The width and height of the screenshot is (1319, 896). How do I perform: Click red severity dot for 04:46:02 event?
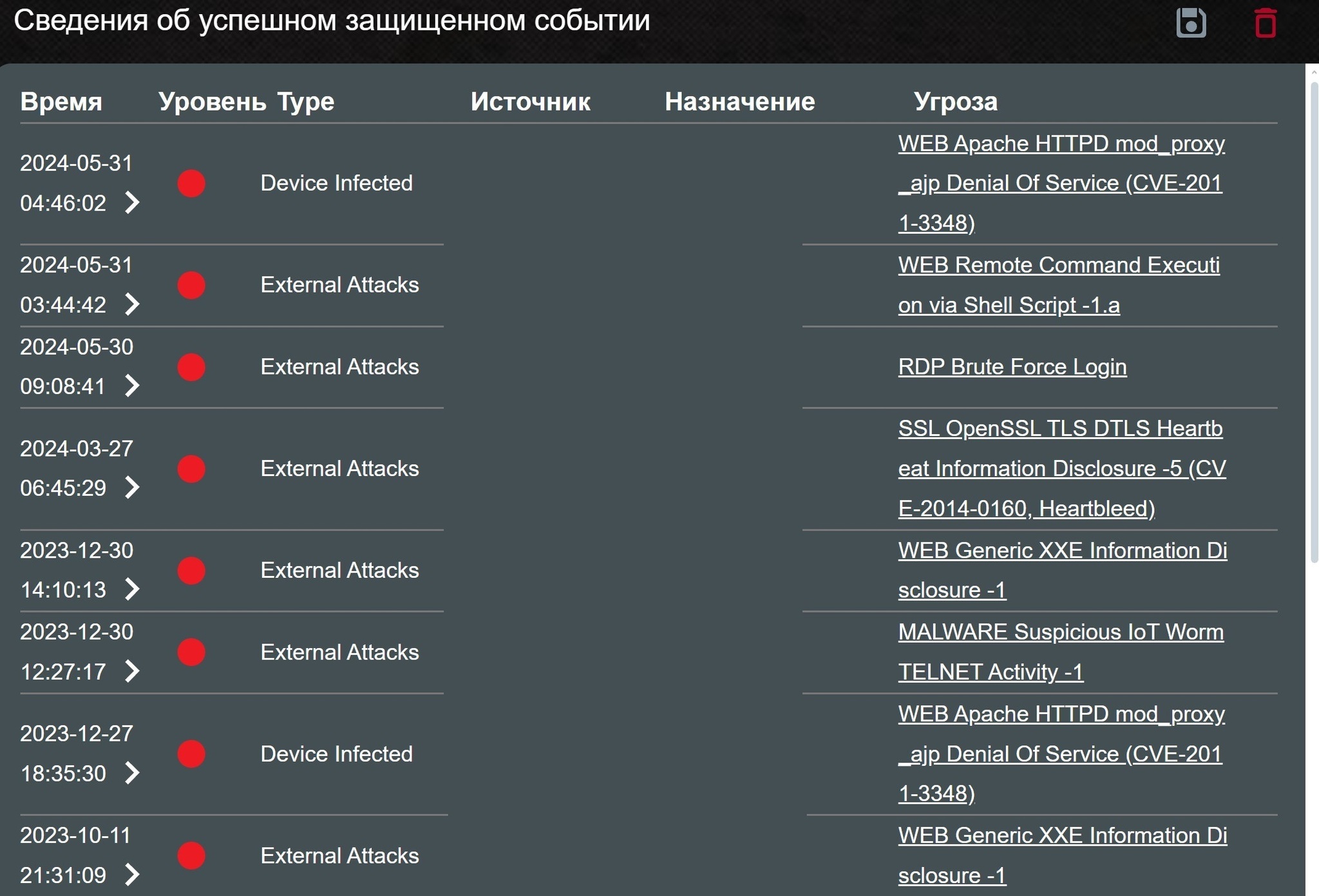(191, 184)
